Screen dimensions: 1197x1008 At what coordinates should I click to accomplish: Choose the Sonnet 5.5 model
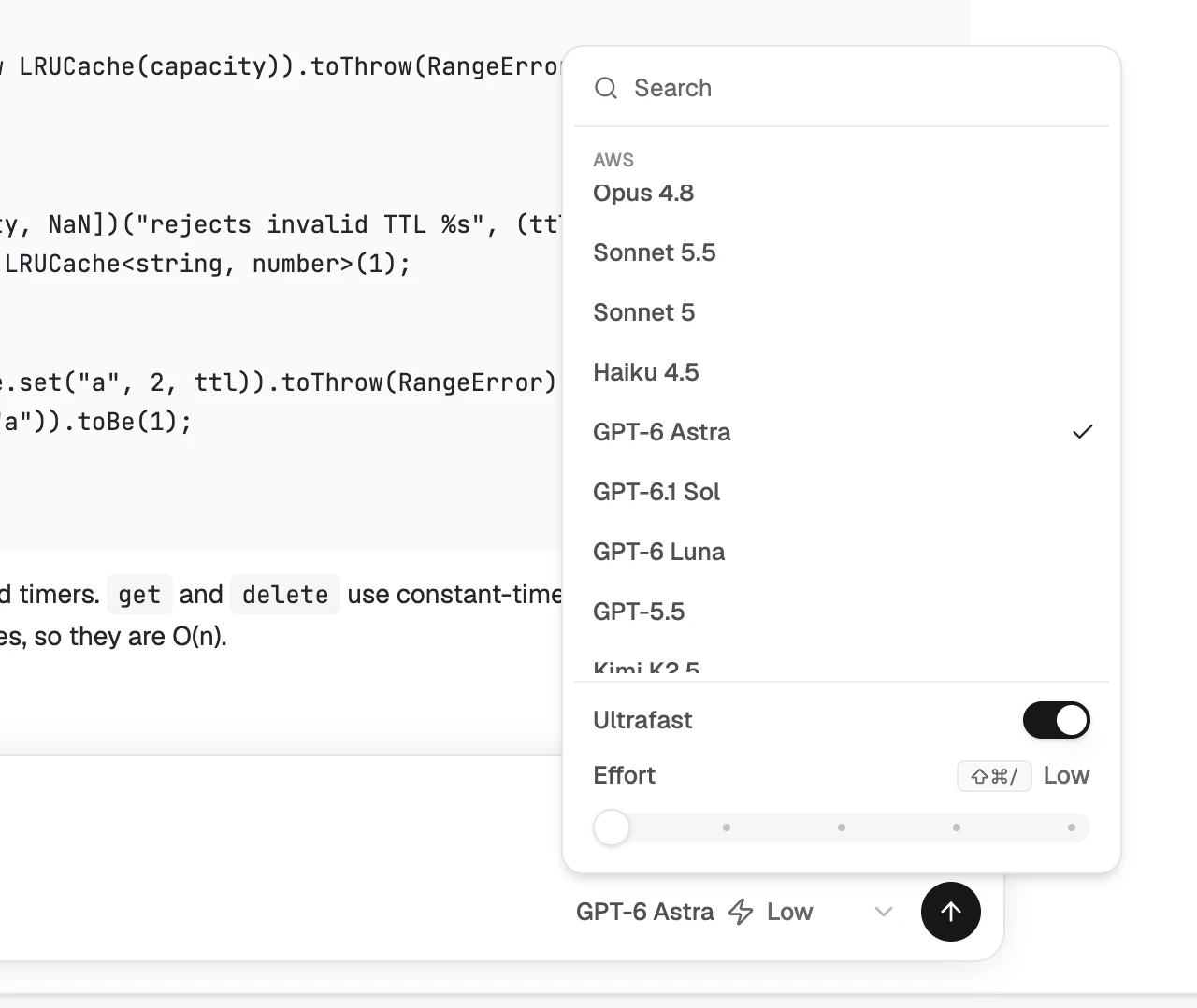(x=842, y=252)
